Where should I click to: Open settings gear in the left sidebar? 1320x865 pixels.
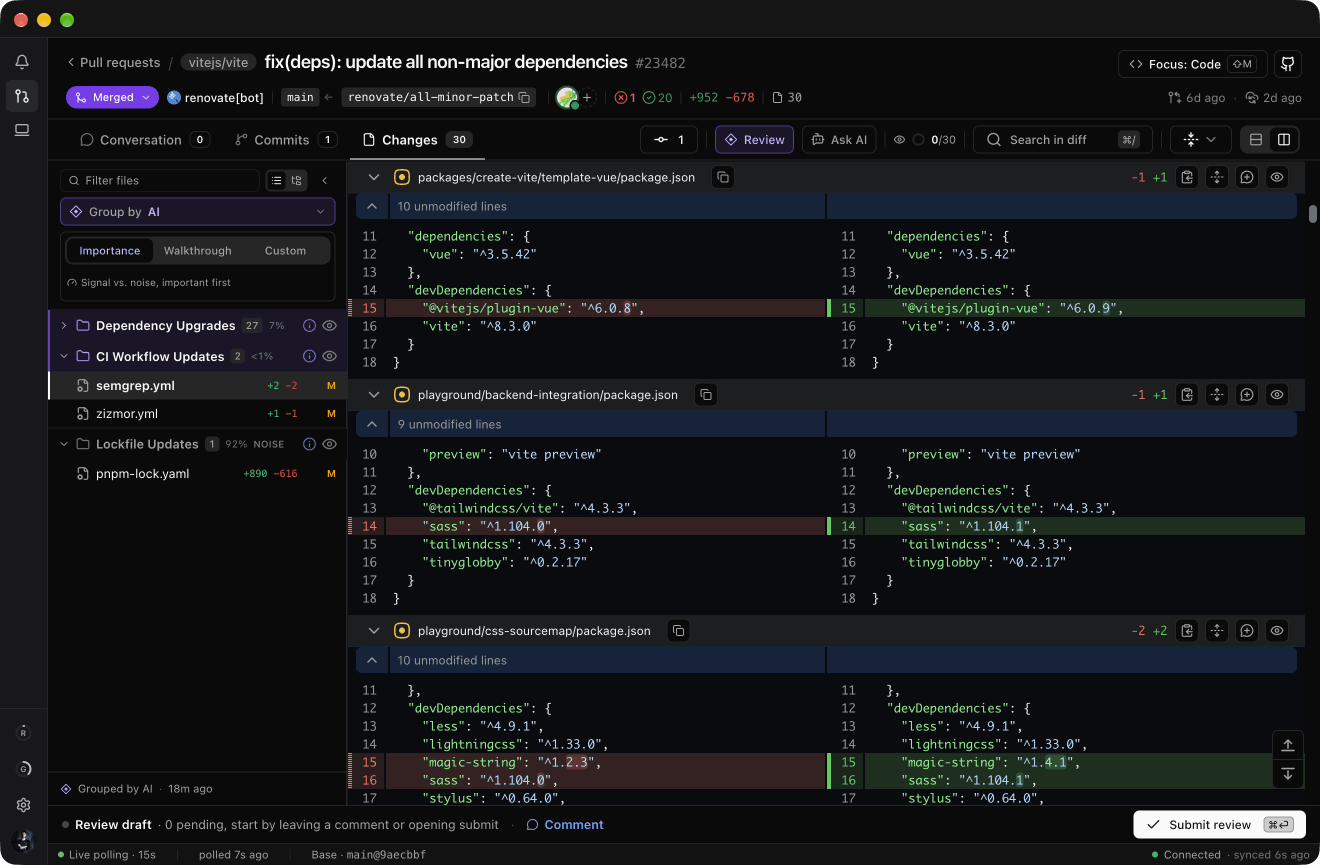click(x=23, y=805)
